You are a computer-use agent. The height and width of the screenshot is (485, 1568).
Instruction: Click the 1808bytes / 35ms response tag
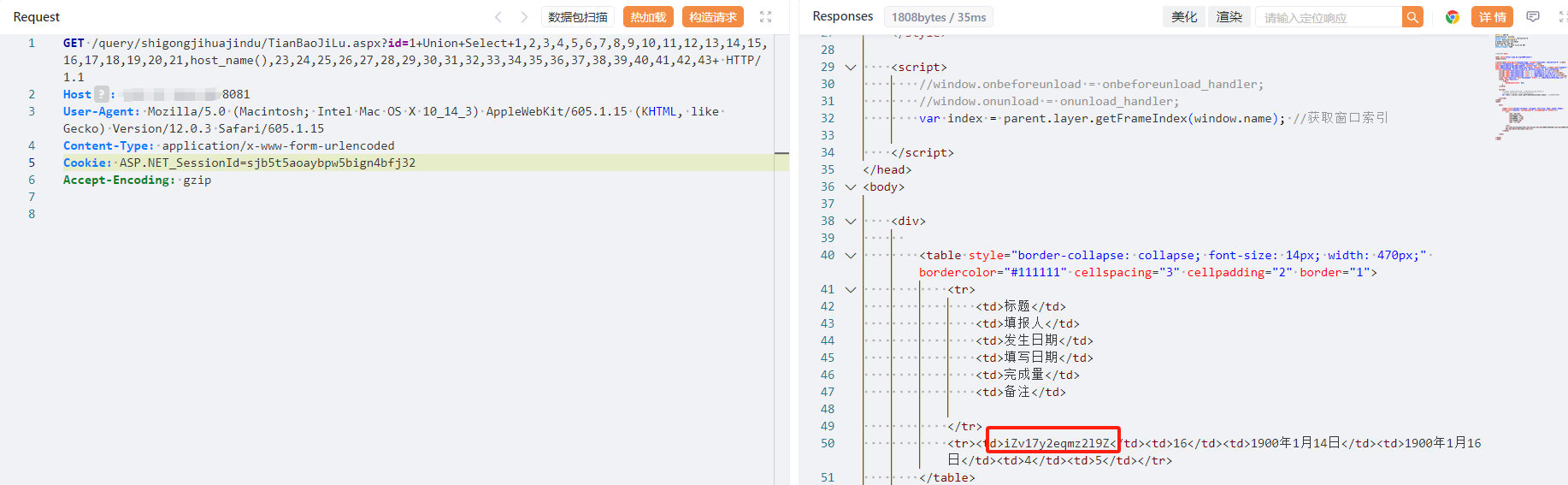(939, 17)
